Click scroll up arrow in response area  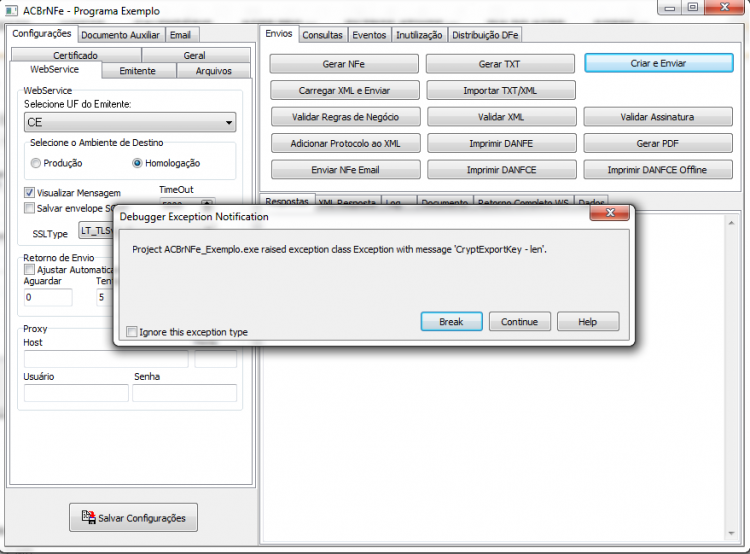pyautogui.click(x=731, y=222)
